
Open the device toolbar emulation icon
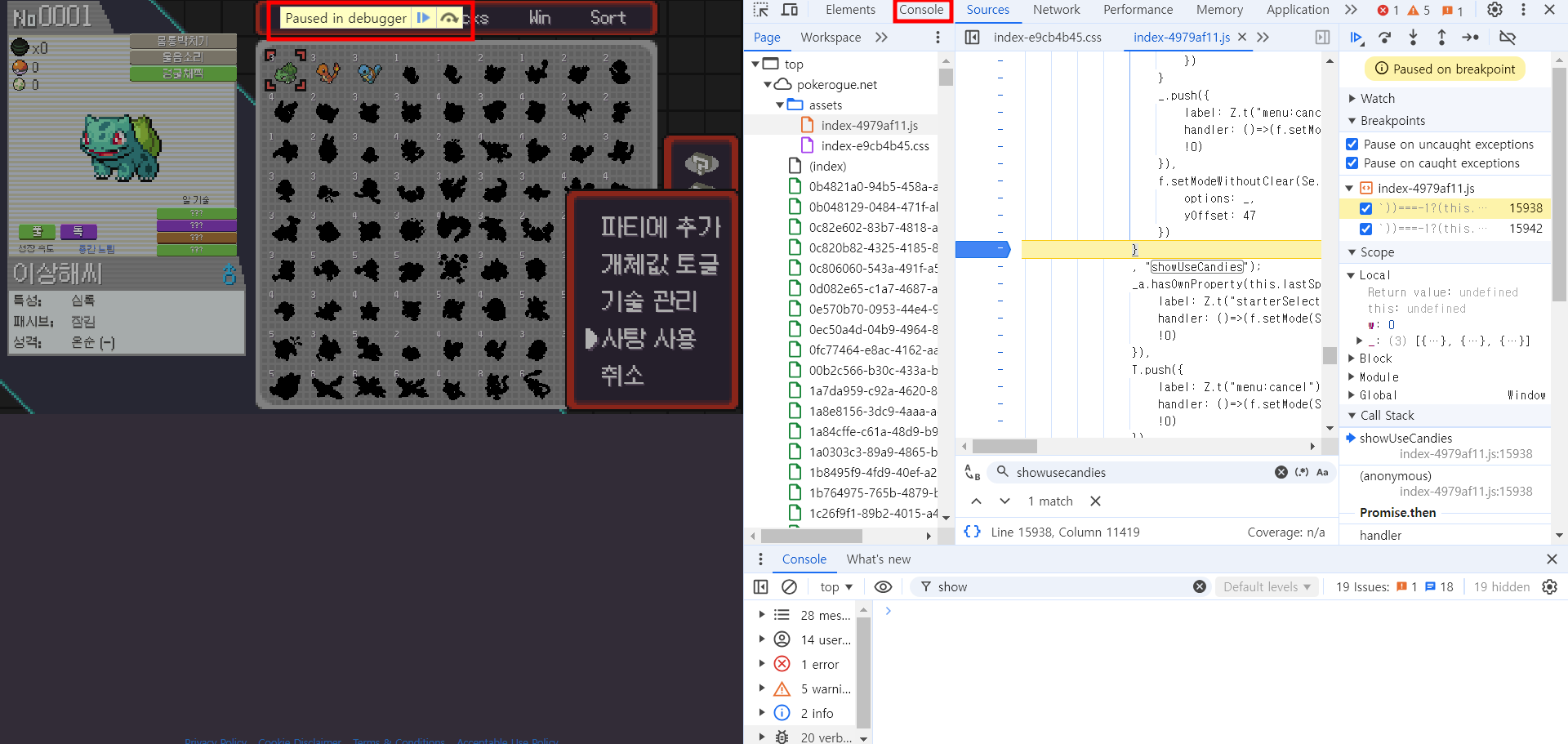(790, 10)
